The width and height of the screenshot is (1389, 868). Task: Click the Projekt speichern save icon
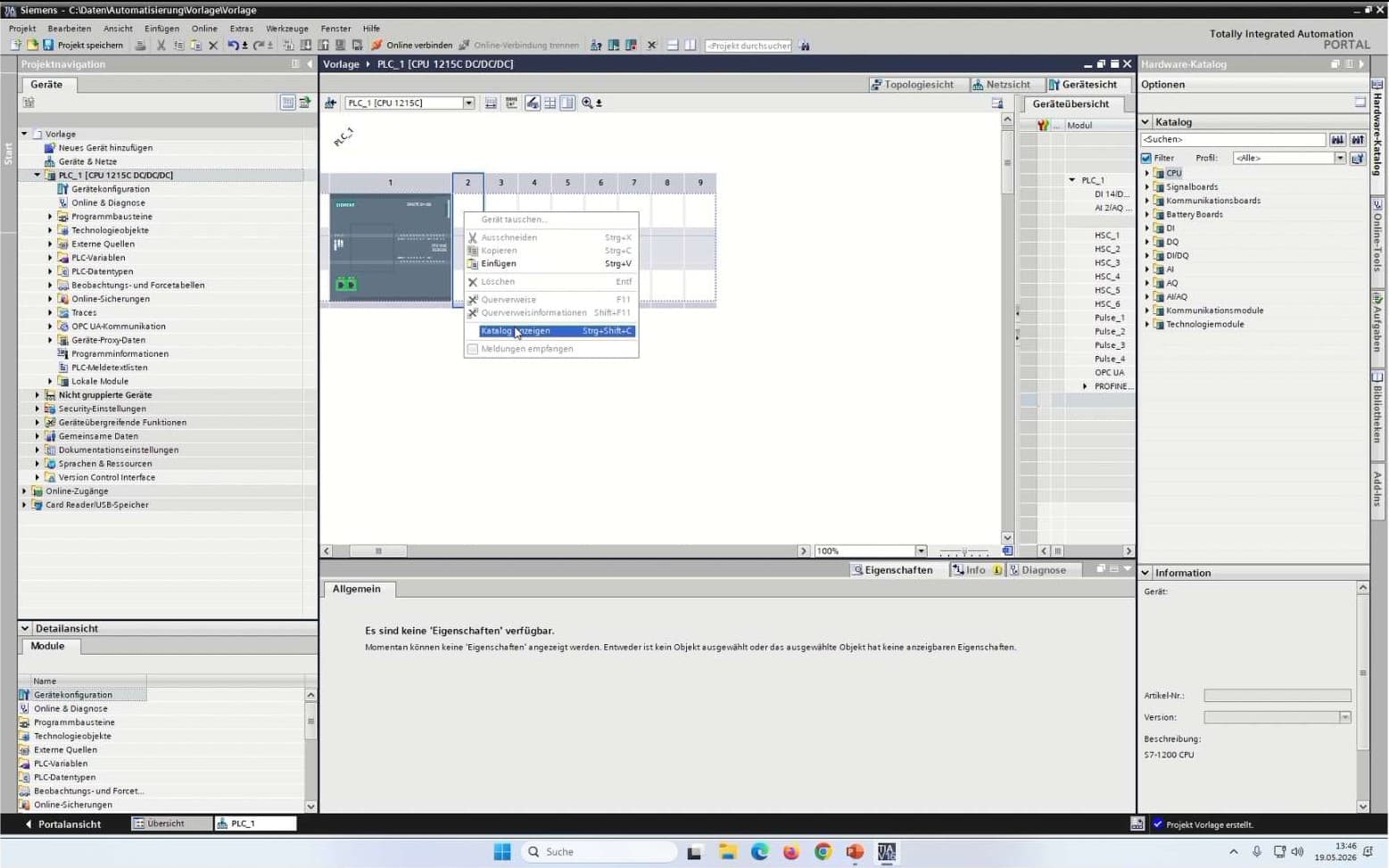[48, 45]
